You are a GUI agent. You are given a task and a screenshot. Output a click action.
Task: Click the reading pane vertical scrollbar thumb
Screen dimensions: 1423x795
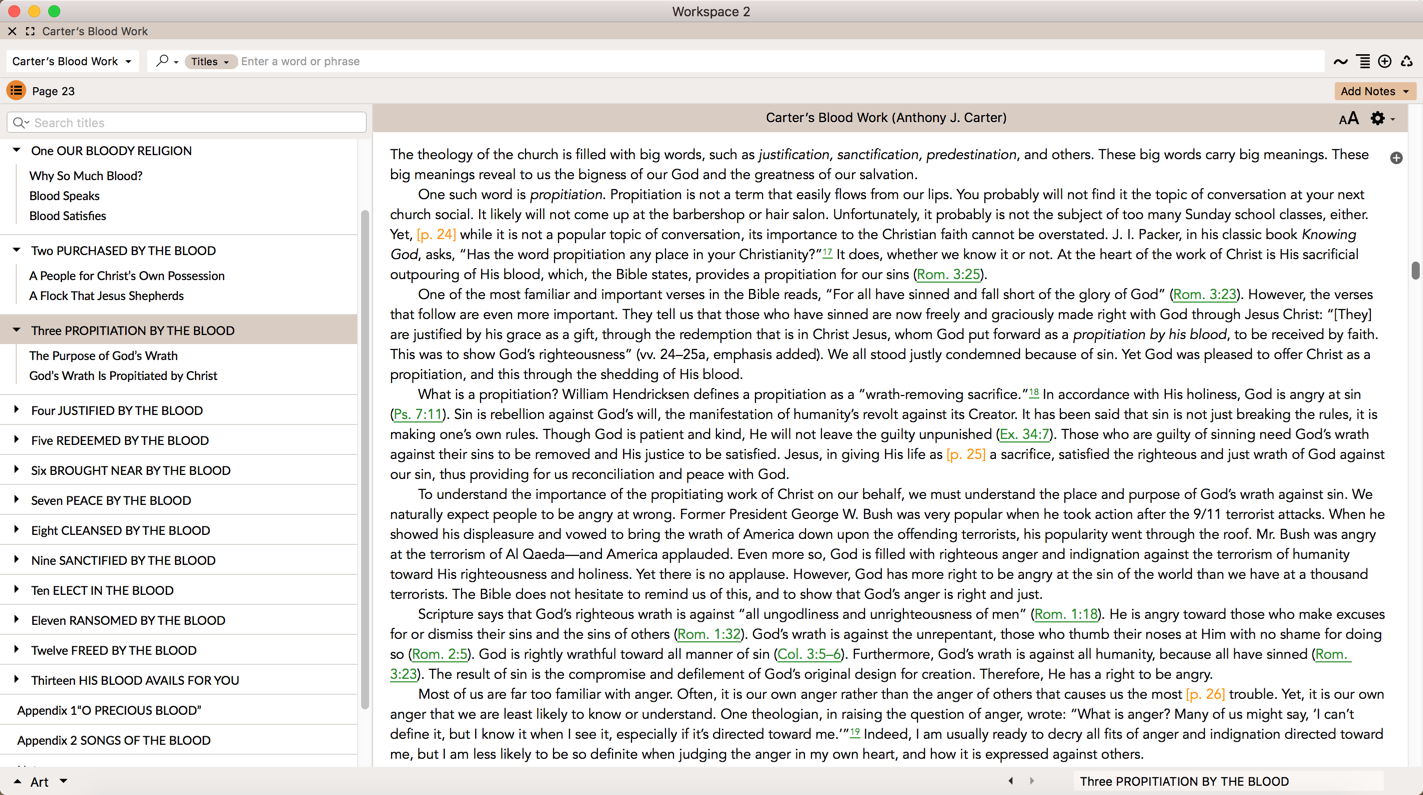[x=1415, y=270]
